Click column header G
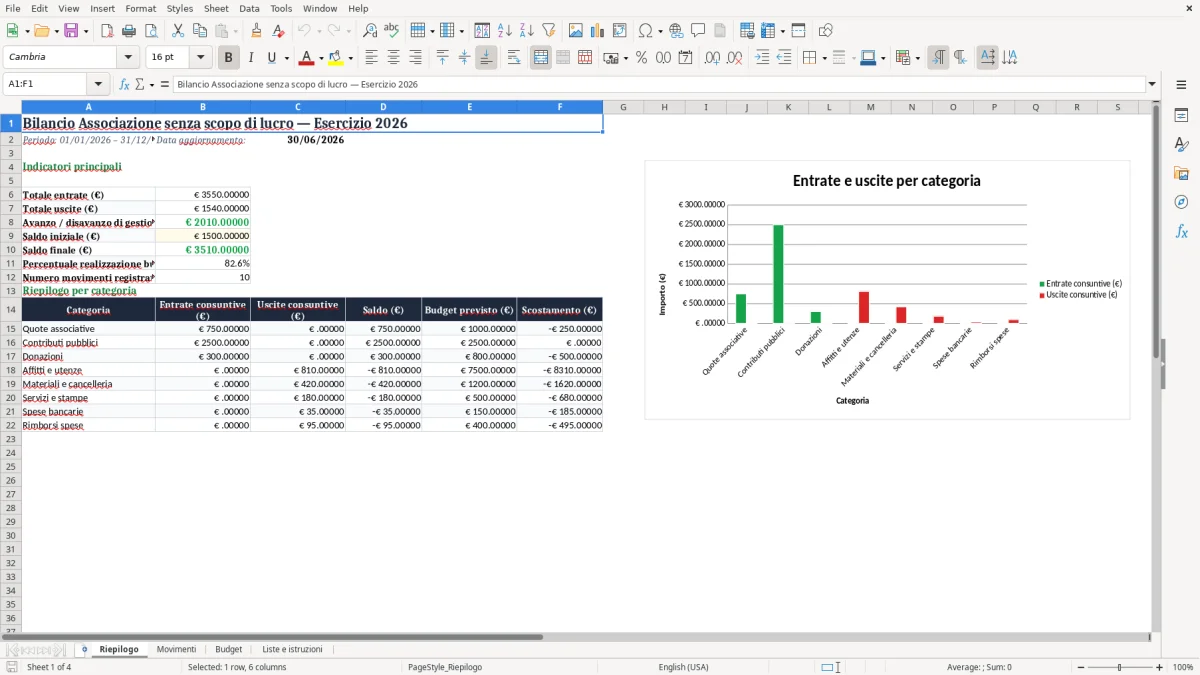The width and height of the screenshot is (1200, 675). point(623,107)
